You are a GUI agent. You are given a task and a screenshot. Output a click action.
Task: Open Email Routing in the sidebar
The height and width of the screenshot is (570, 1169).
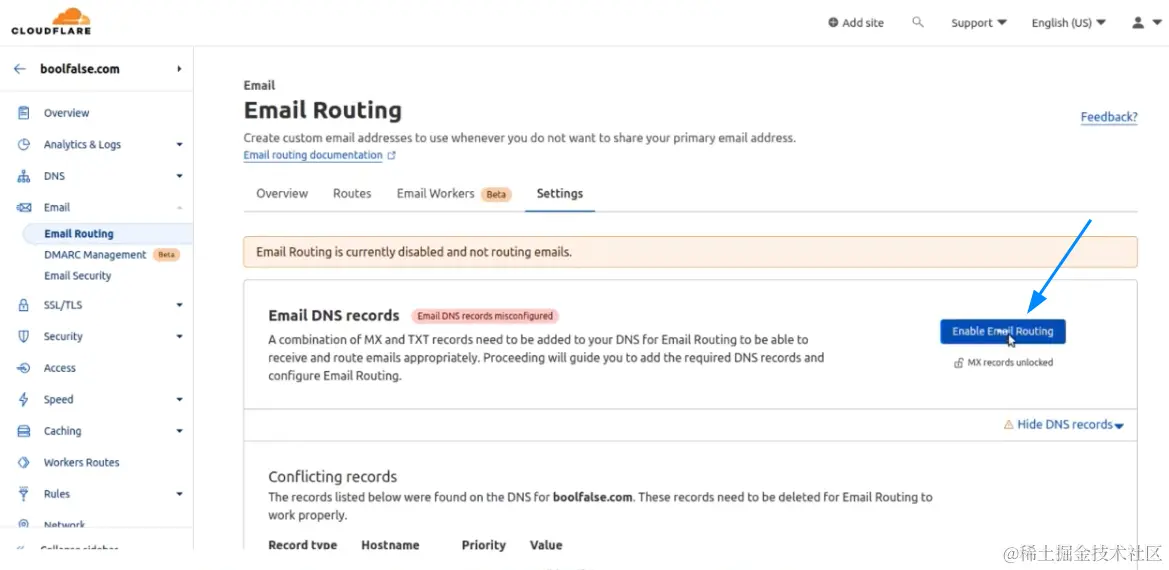79,234
